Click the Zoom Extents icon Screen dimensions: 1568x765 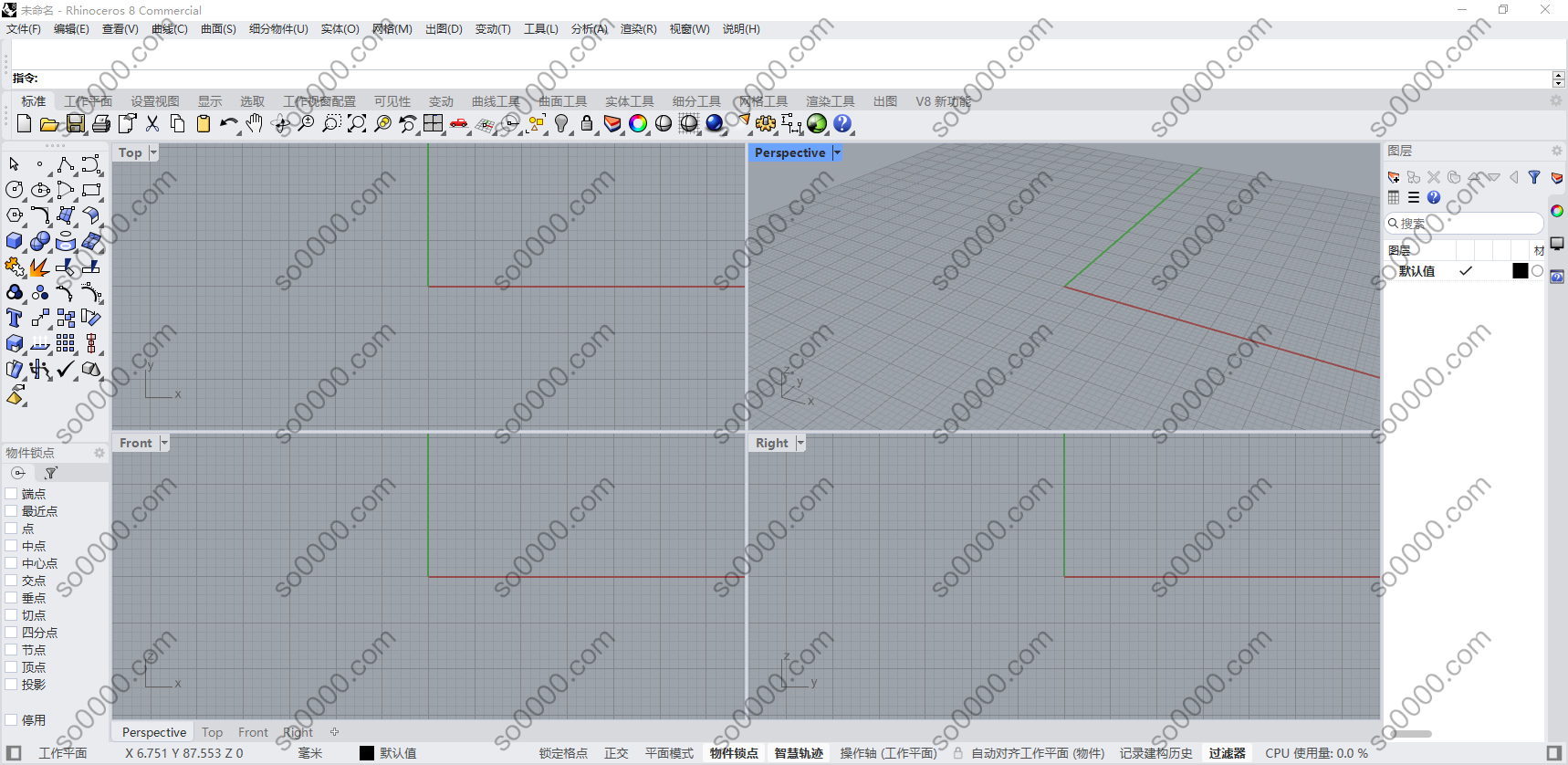tap(357, 123)
